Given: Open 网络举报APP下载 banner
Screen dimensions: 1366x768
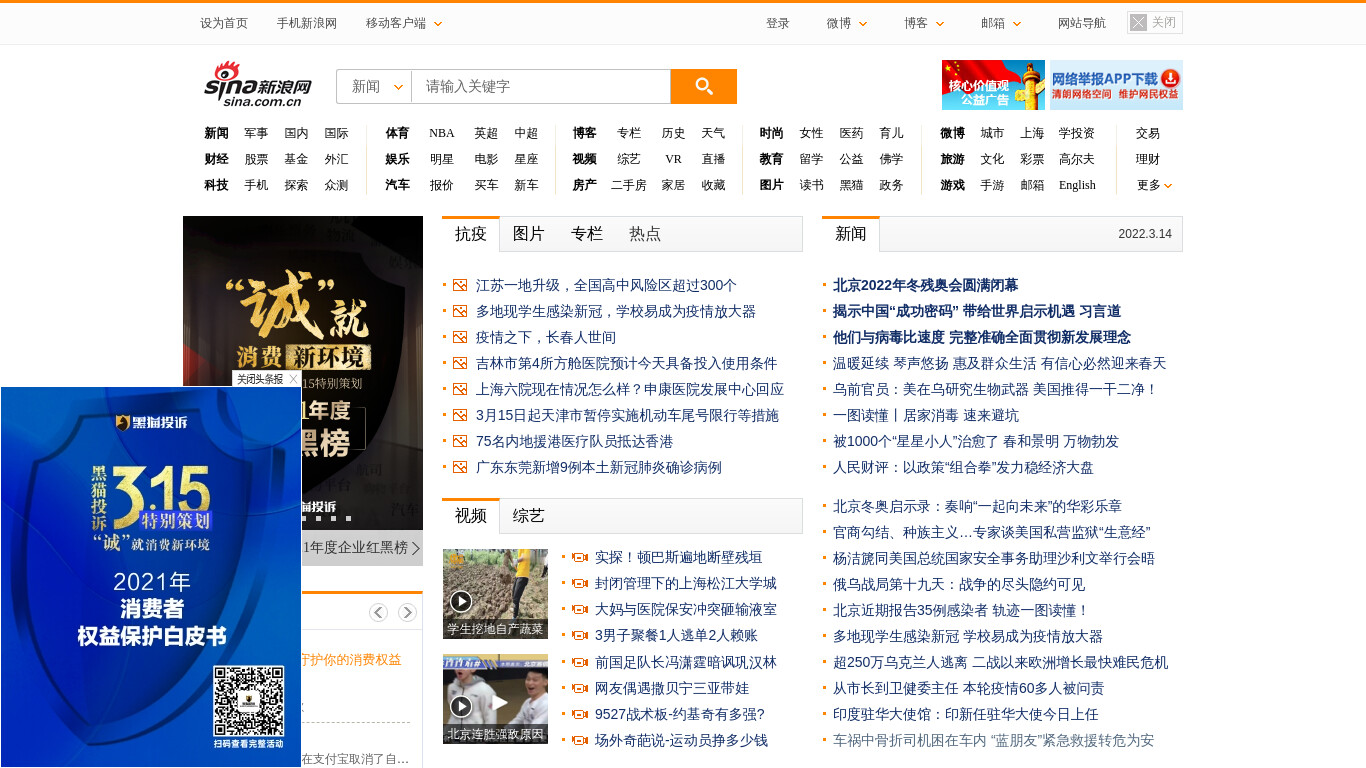Looking at the screenshot, I should [1116, 85].
